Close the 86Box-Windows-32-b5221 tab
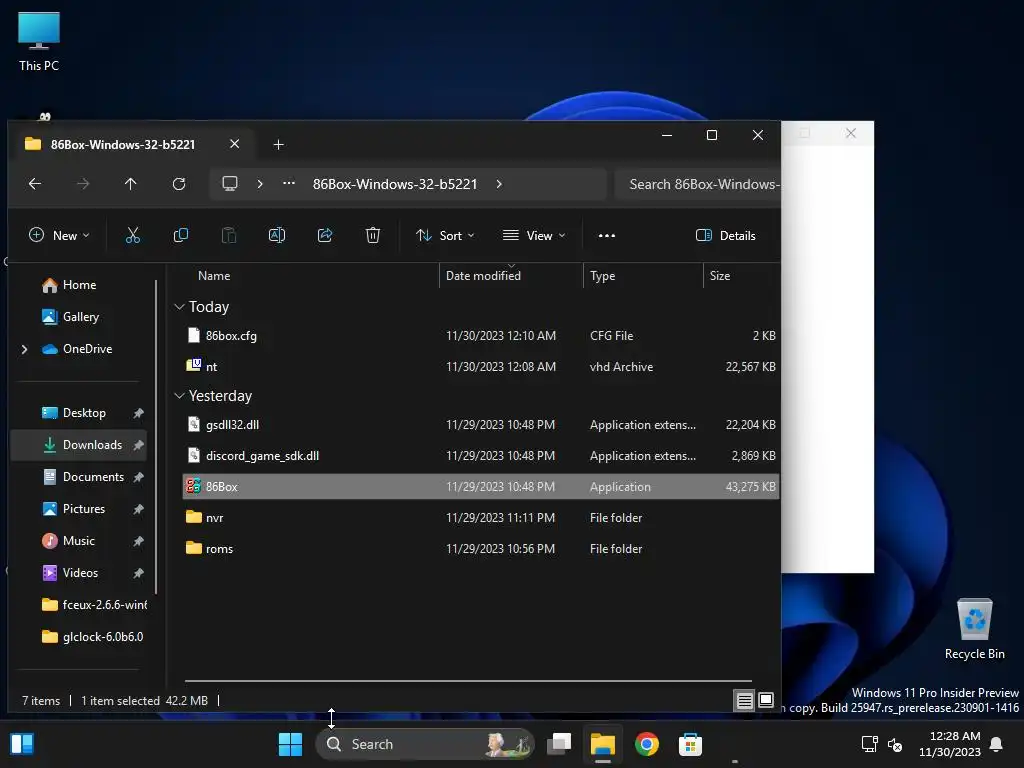The image size is (1024, 768). click(234, 144)
